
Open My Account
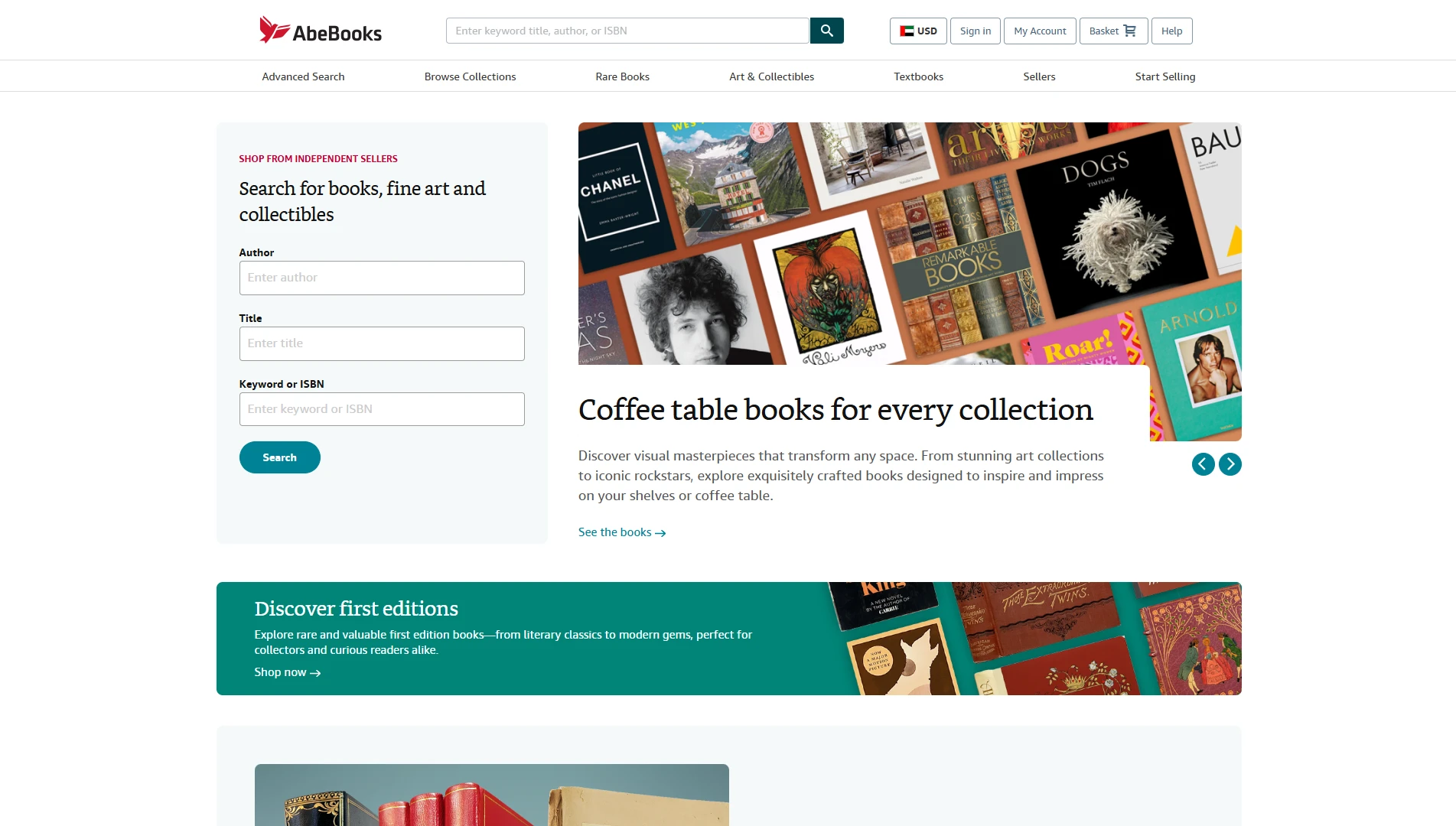click(1040, 31)
